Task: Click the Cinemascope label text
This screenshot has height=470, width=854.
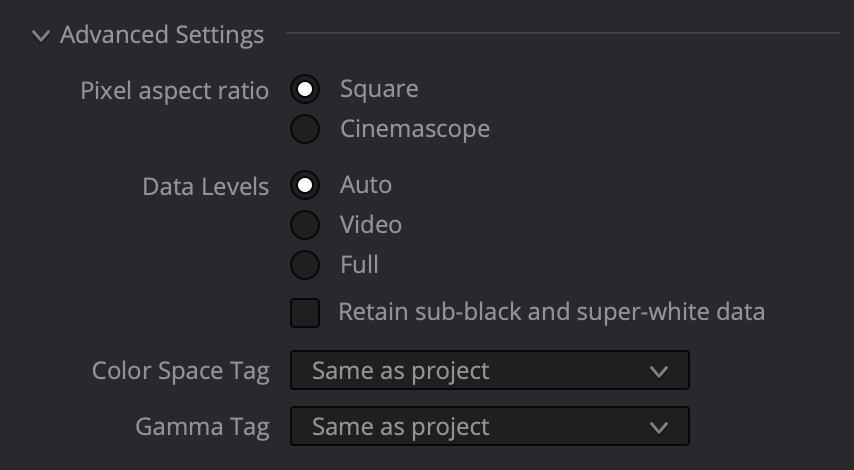Action: tap(415, 129)
